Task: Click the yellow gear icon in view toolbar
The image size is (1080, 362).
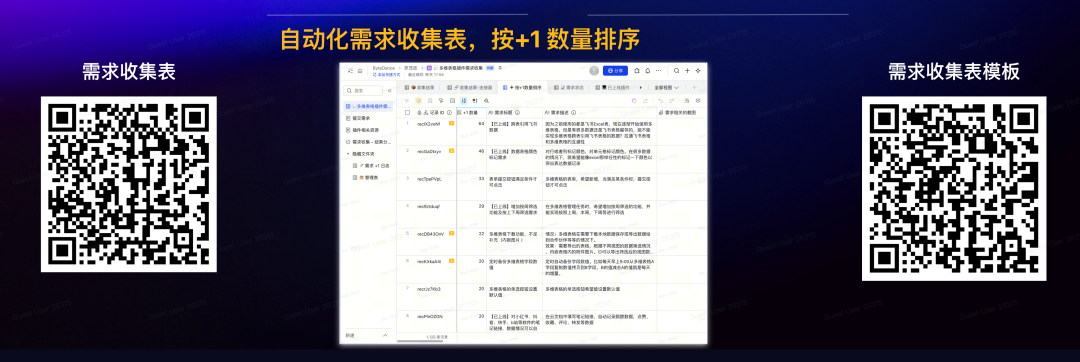Action: (419, 100)
